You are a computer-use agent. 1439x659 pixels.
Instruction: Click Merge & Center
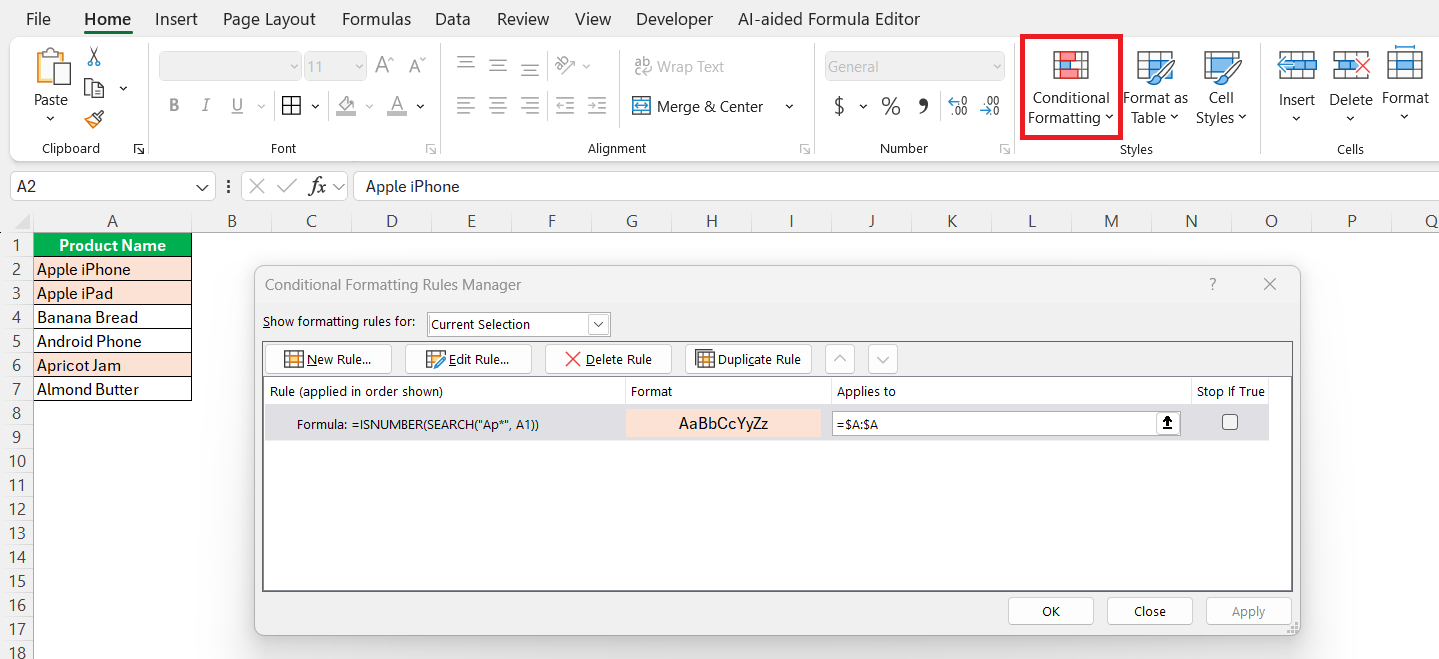click(699, 106)
